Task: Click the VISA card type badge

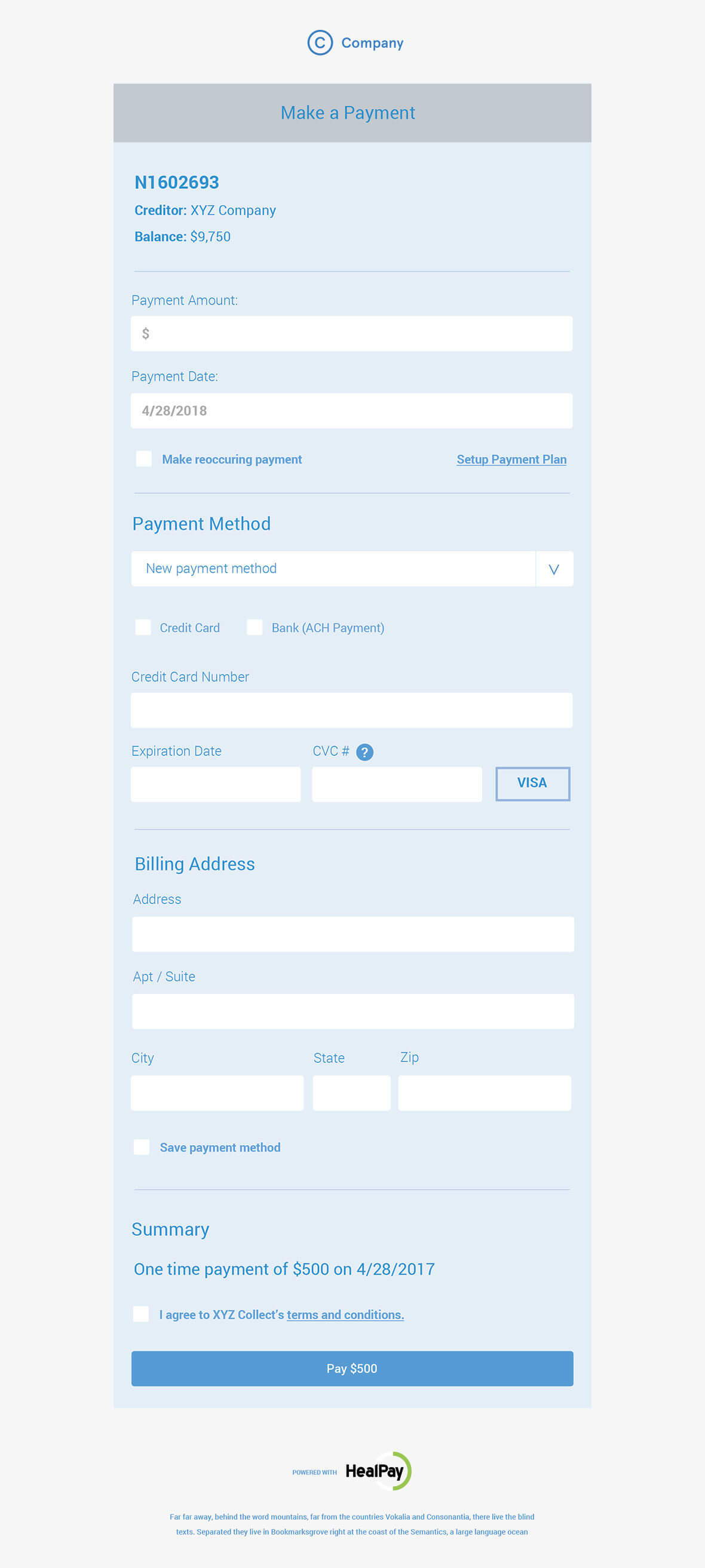Action: (x=533, y=783)
